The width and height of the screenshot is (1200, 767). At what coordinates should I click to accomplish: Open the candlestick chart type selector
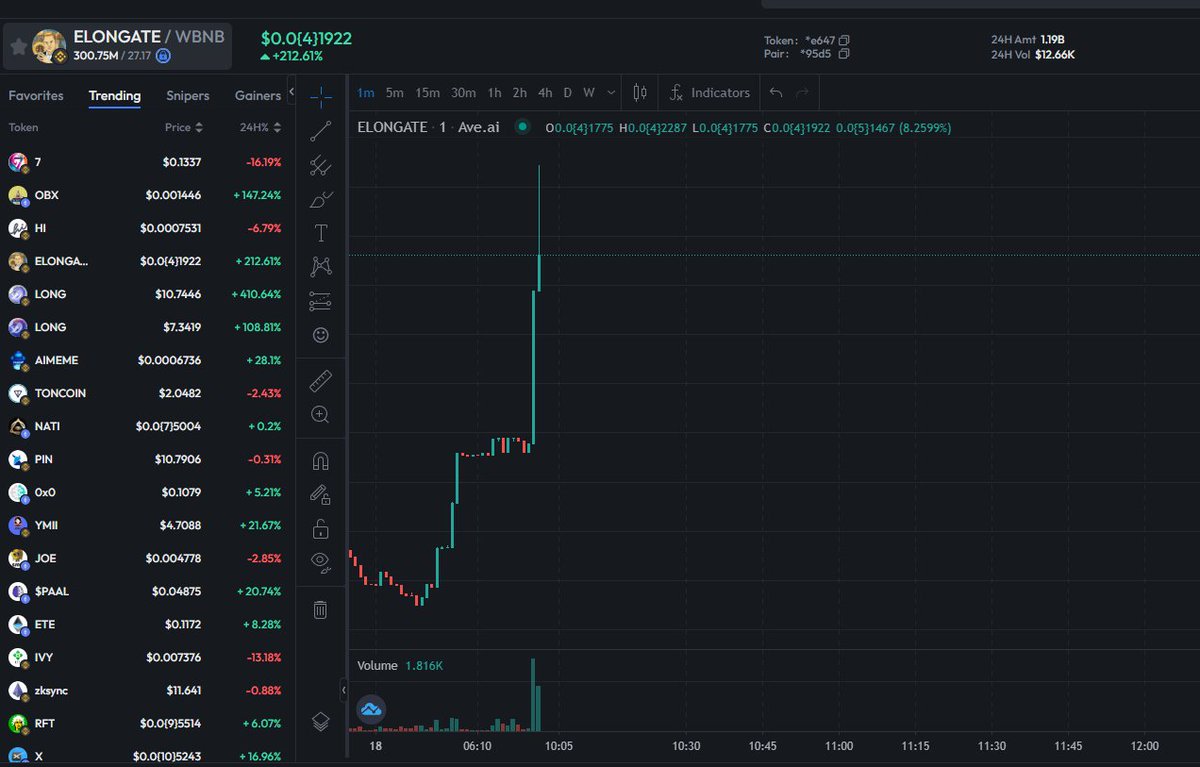click(x=640, y=93)
